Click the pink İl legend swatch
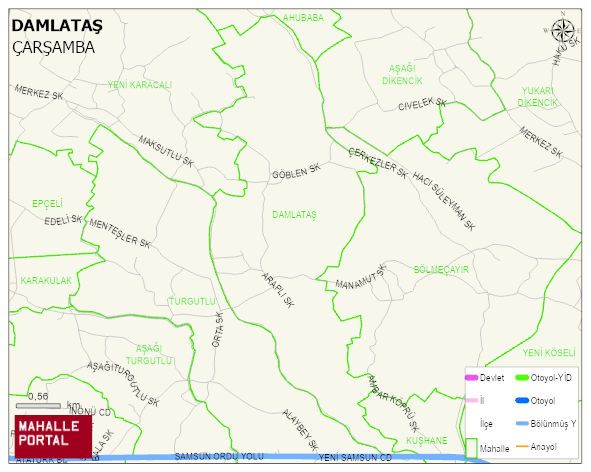Screen dimensions: 591x472 tap(471, 400)
